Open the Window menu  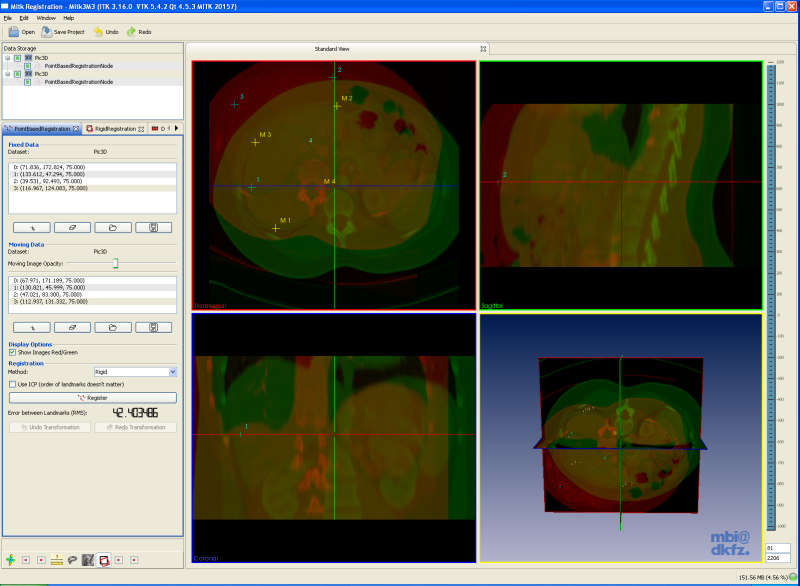coord(46,18)
